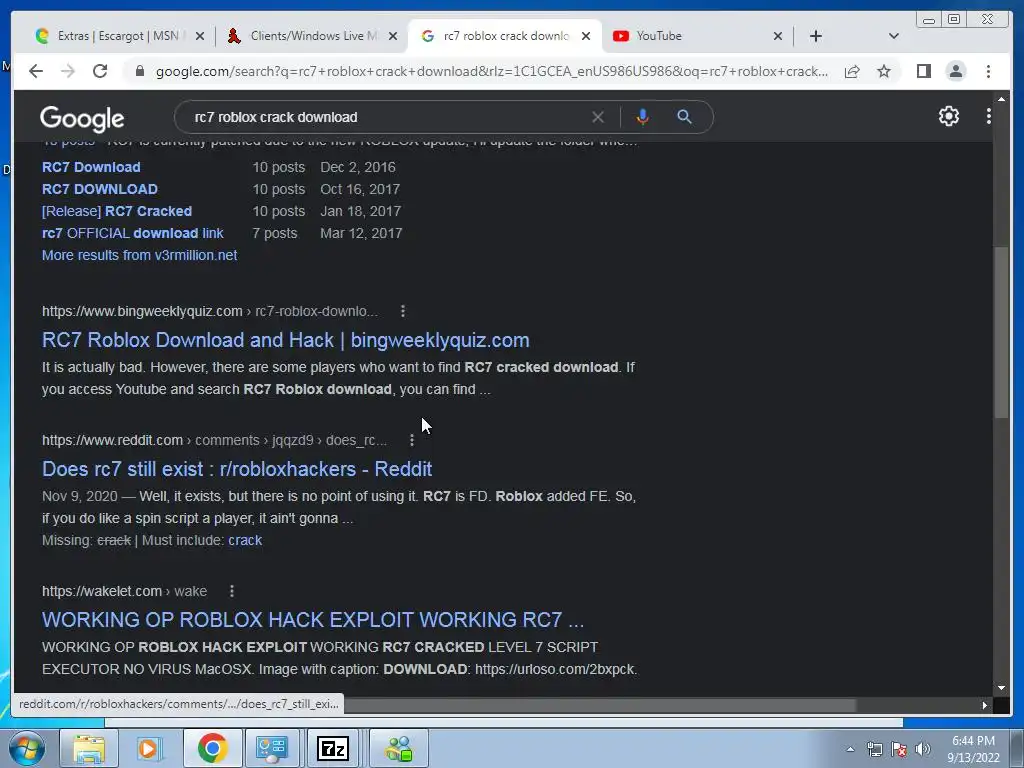Click the horizontal scrollbar right arrow

coord(985,705)
